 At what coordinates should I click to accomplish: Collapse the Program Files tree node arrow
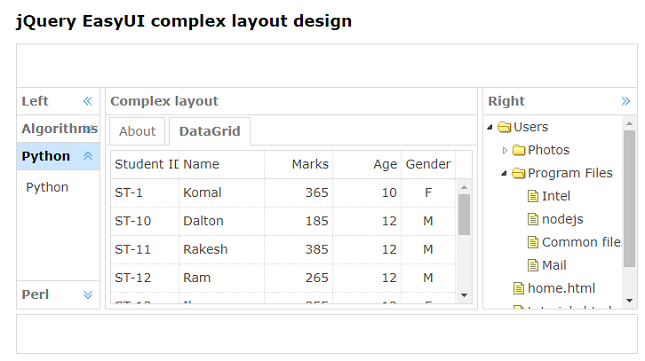click(504, 174)
